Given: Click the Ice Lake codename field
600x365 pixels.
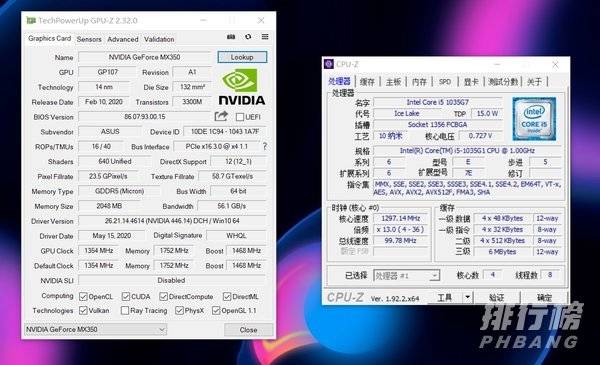Looking at the screenshot, I should [x=407, y=113].
